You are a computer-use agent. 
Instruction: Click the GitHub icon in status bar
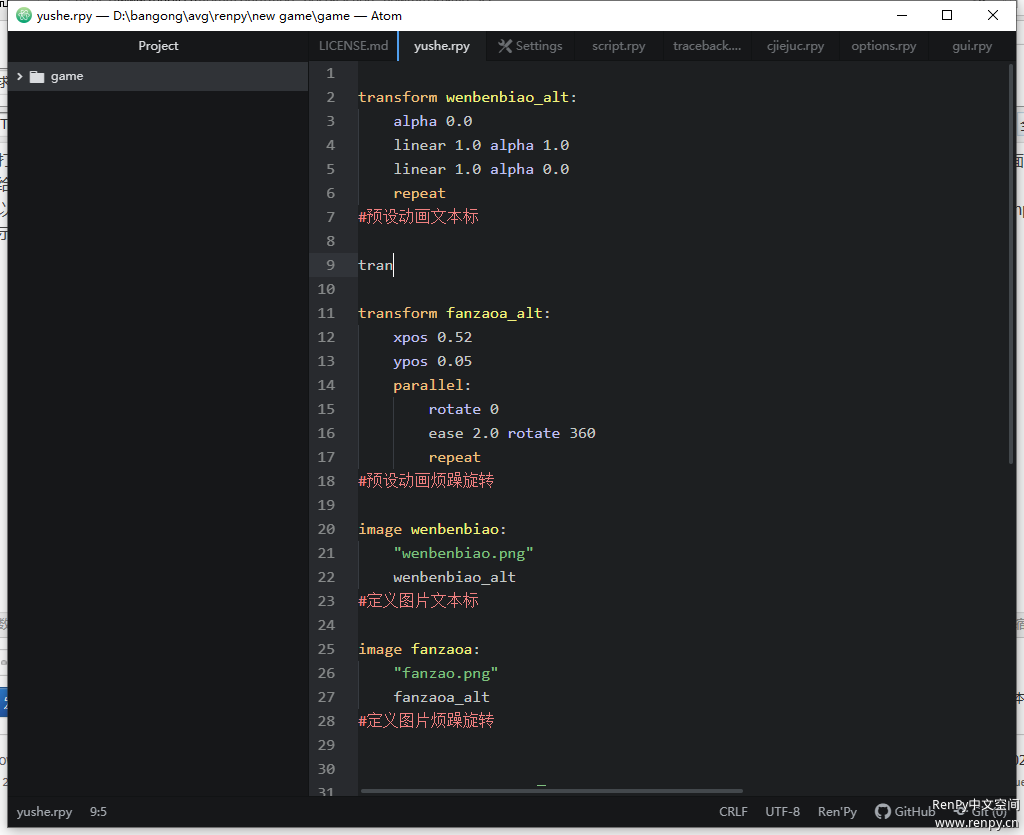tap(883, 812)
